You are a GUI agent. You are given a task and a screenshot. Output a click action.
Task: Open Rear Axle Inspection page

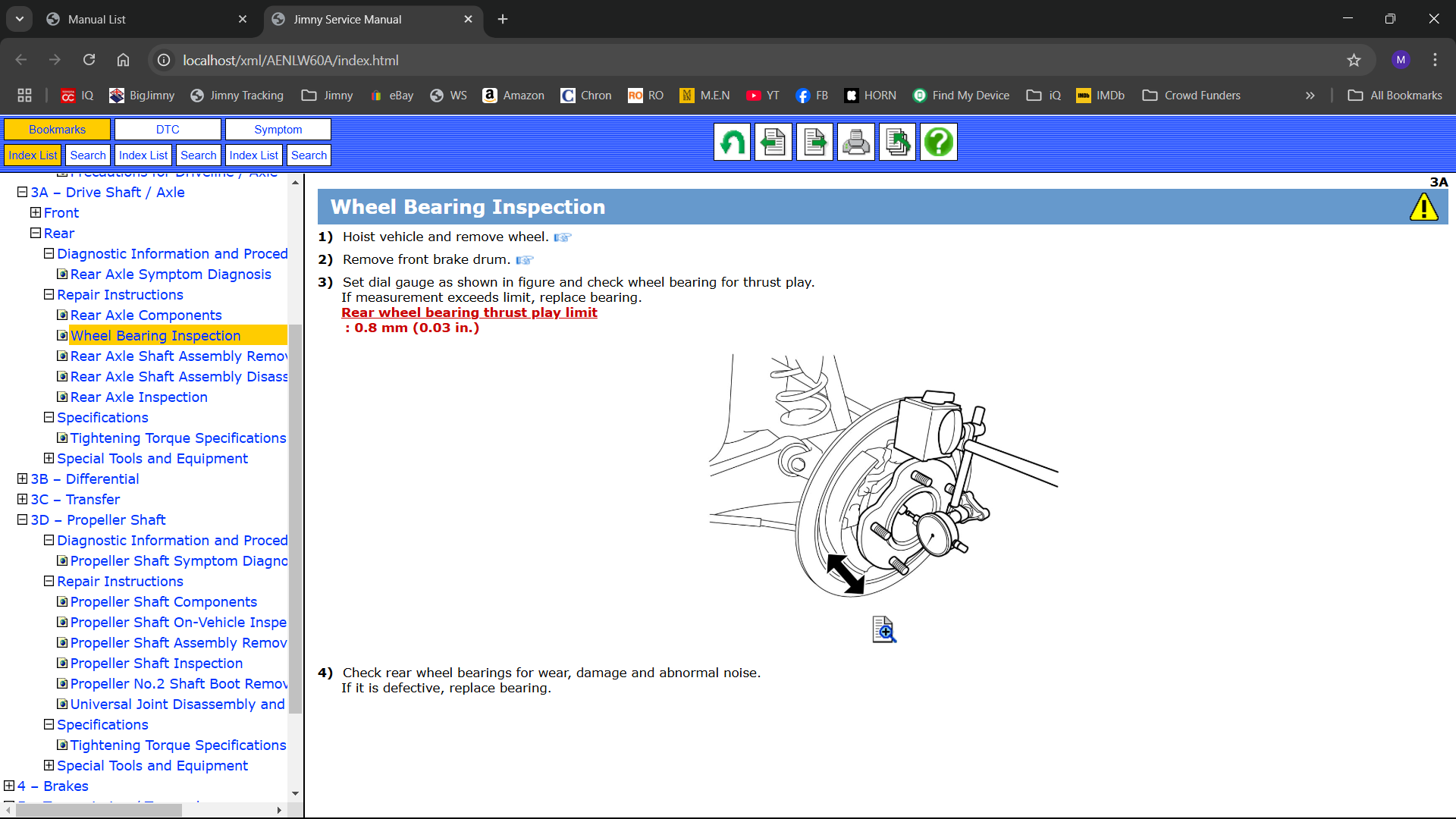[x=139, y=397]
